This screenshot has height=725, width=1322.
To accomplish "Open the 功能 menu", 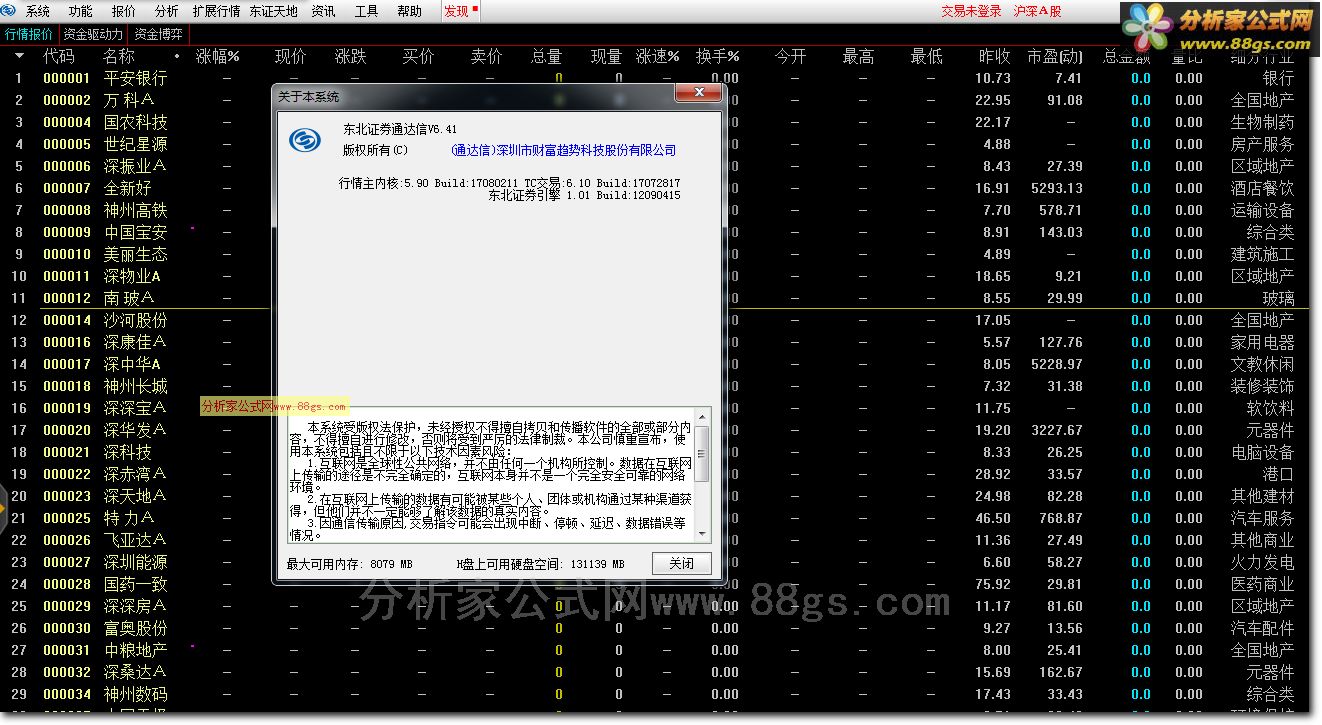I will click(x=81, y=12).
